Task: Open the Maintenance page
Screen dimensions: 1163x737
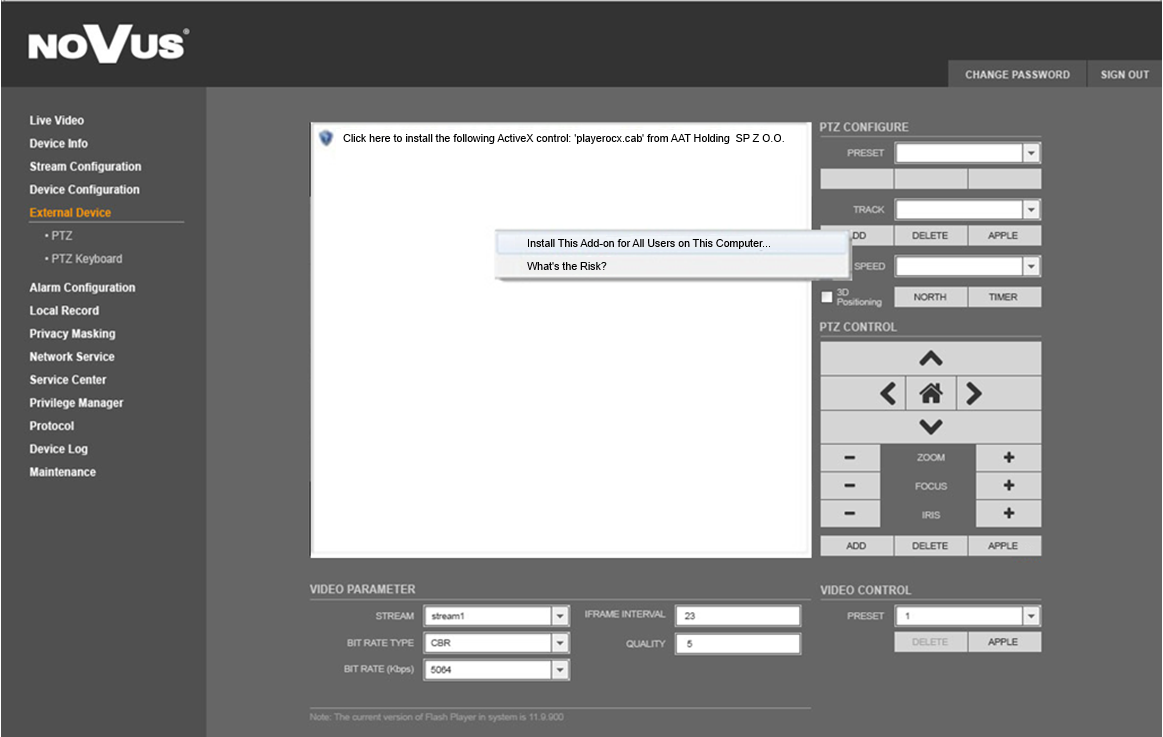Action: pyautogui.click(x=62, y=472)
